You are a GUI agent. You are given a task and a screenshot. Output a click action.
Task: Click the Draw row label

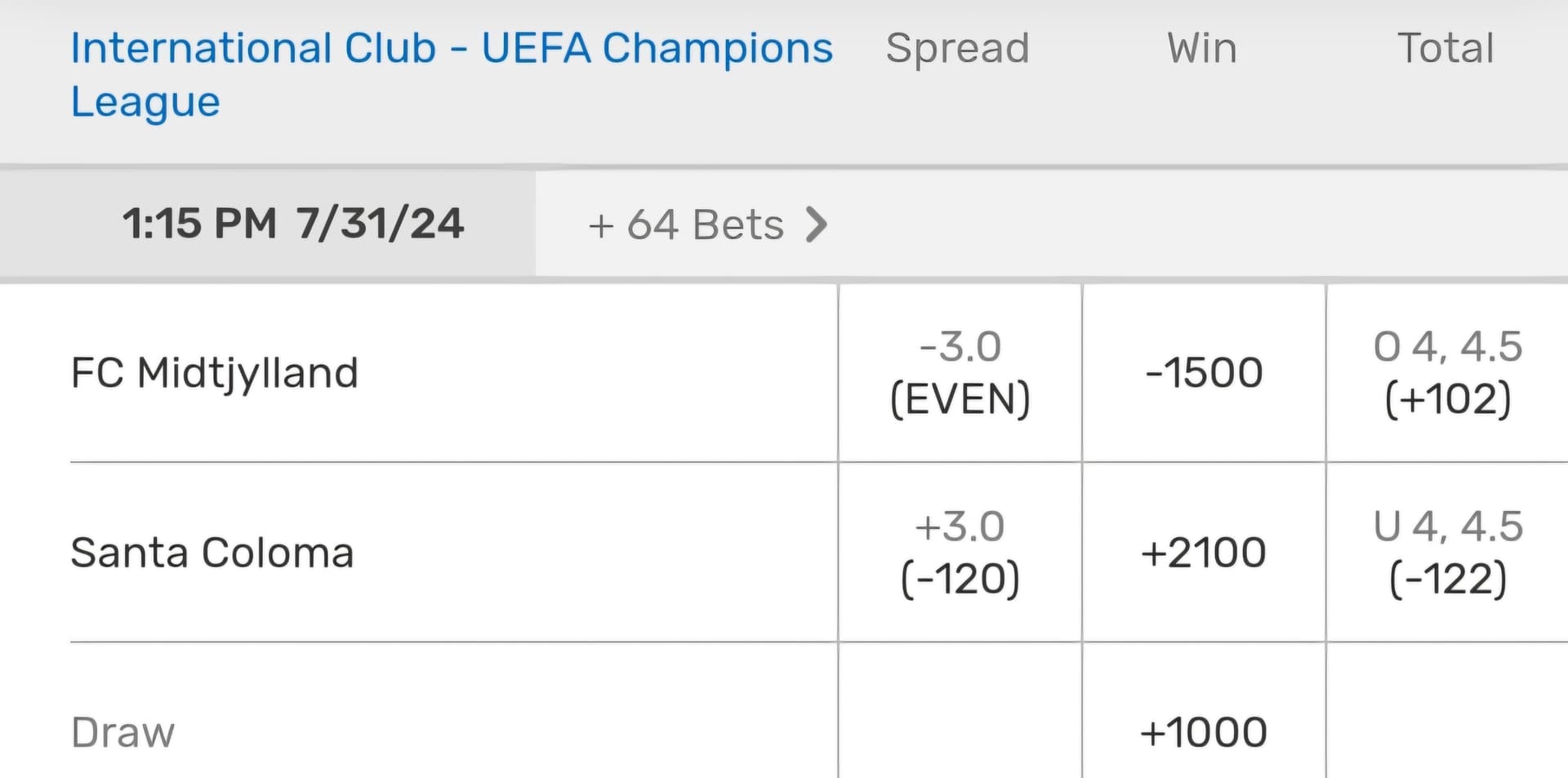(x=122, y=732)
